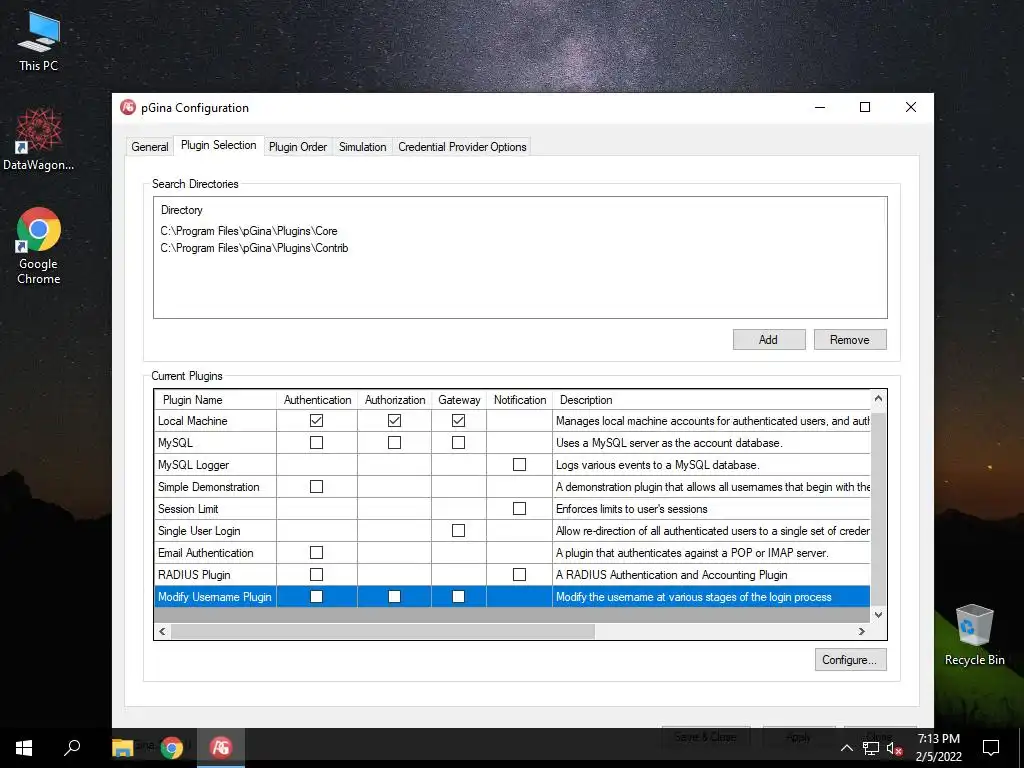
Task: Enable MySQL Authorization checkbox
Action: coord(394,443)
